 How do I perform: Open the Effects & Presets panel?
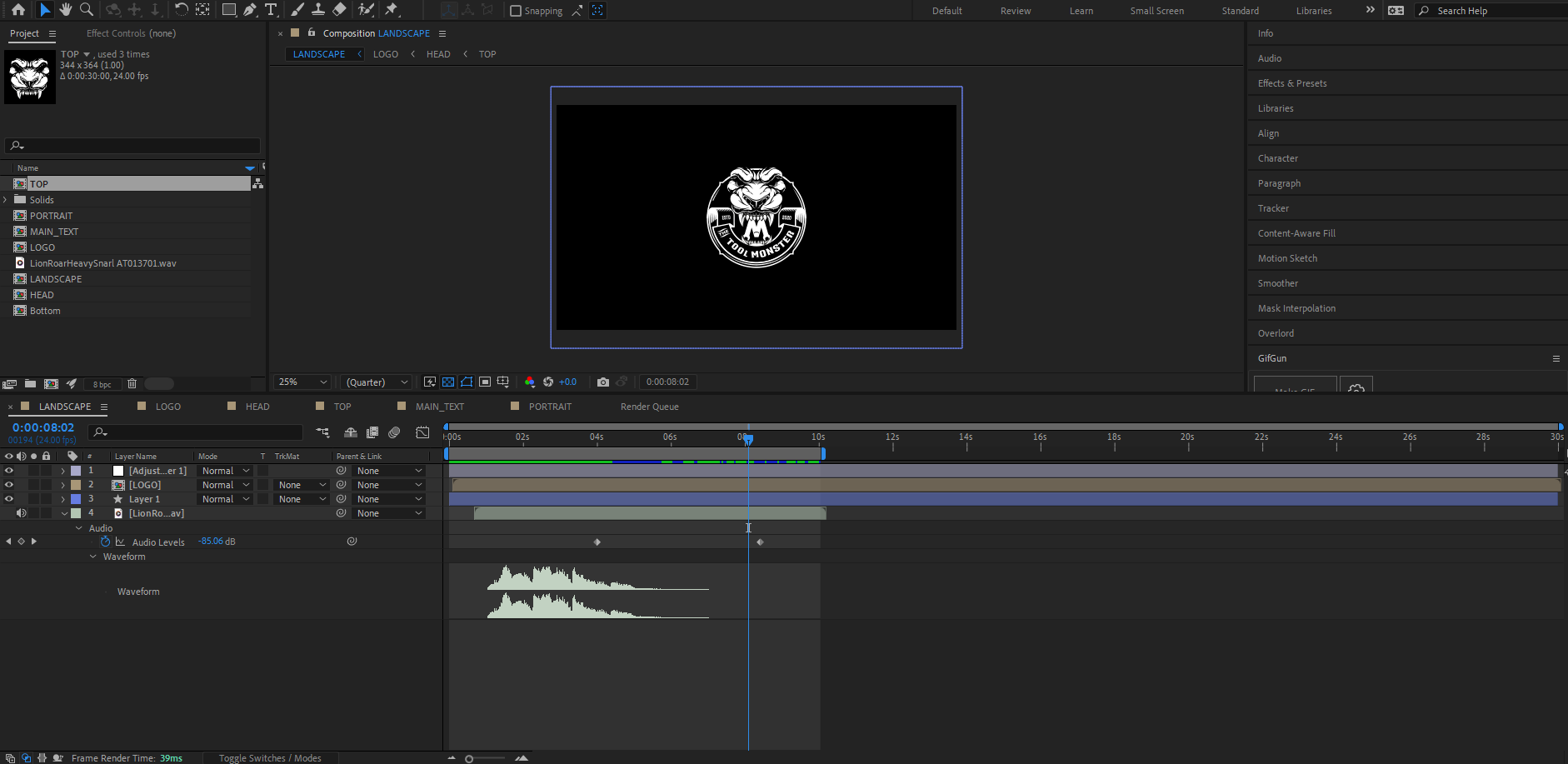(1292, 83)
